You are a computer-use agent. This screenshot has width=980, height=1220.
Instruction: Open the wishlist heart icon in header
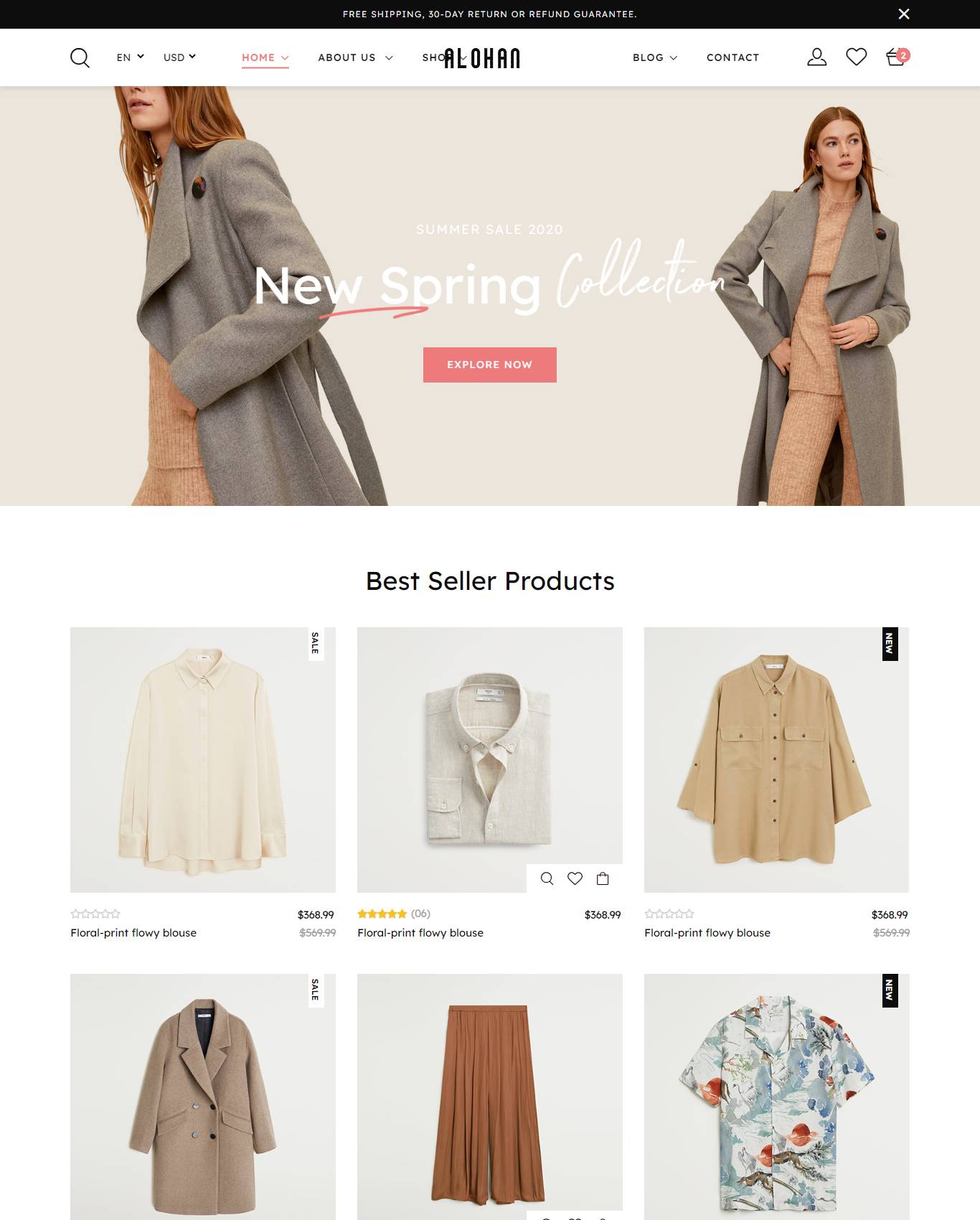[856, 57]
